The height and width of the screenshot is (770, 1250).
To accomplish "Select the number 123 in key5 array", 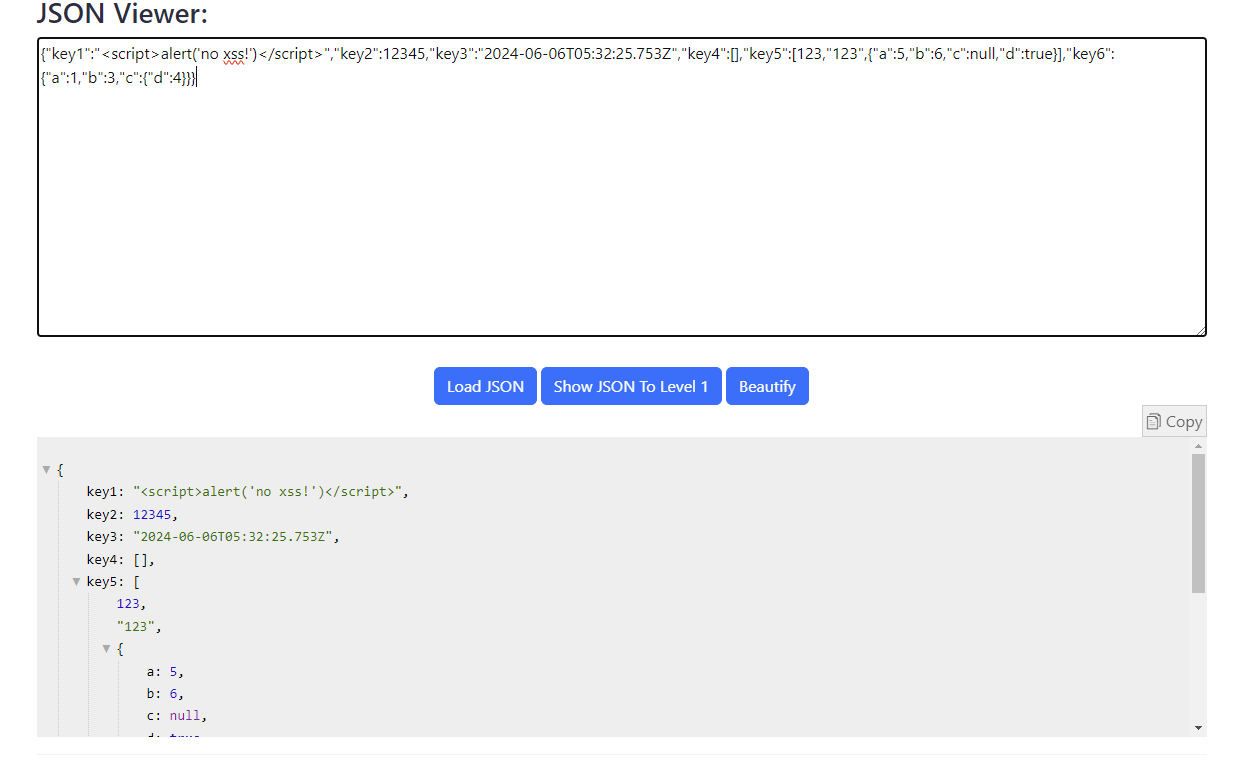I will 128,604.
